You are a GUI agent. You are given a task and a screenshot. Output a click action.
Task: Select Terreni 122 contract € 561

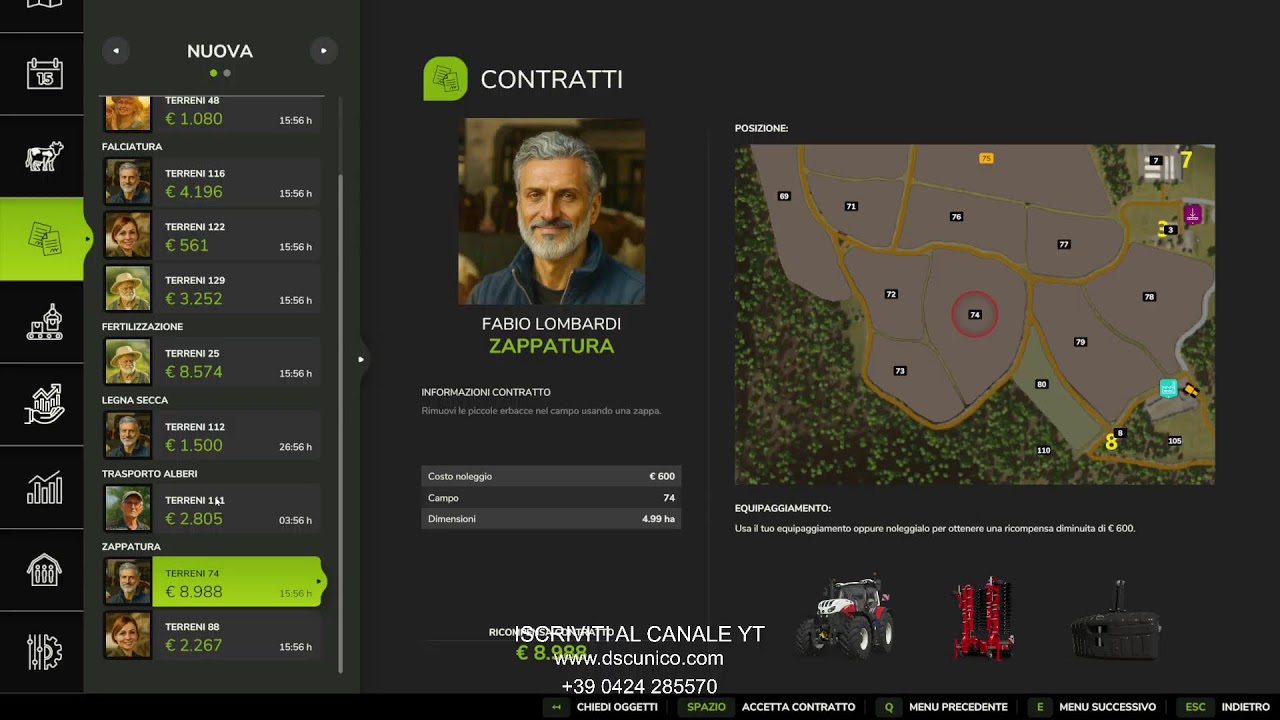[x=211, y=236]
